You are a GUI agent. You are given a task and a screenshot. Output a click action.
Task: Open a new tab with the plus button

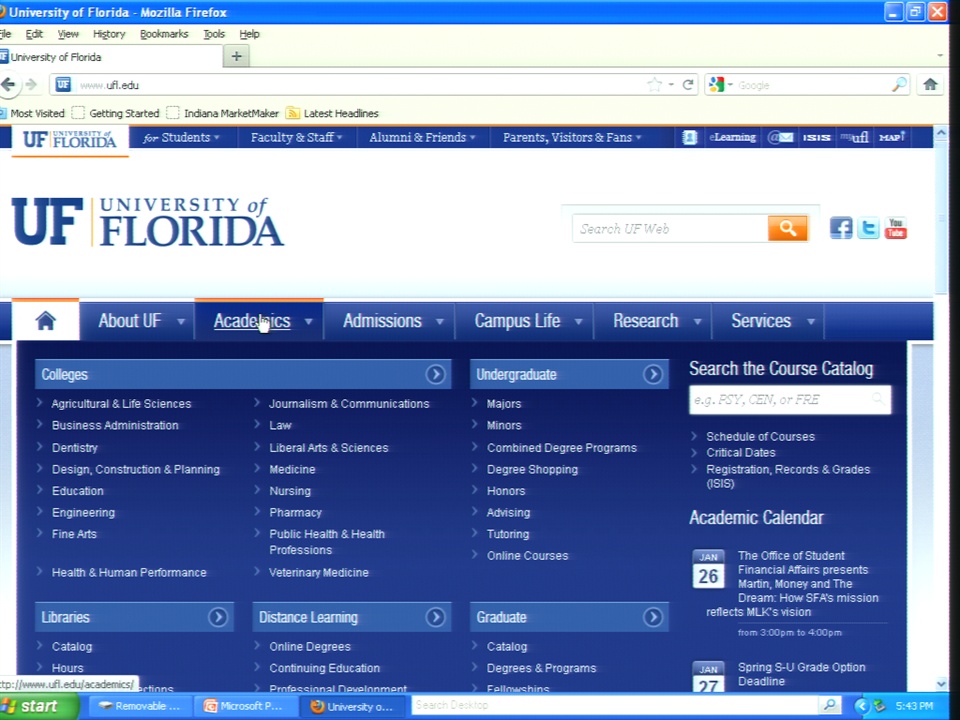click(x=236, y=57)
